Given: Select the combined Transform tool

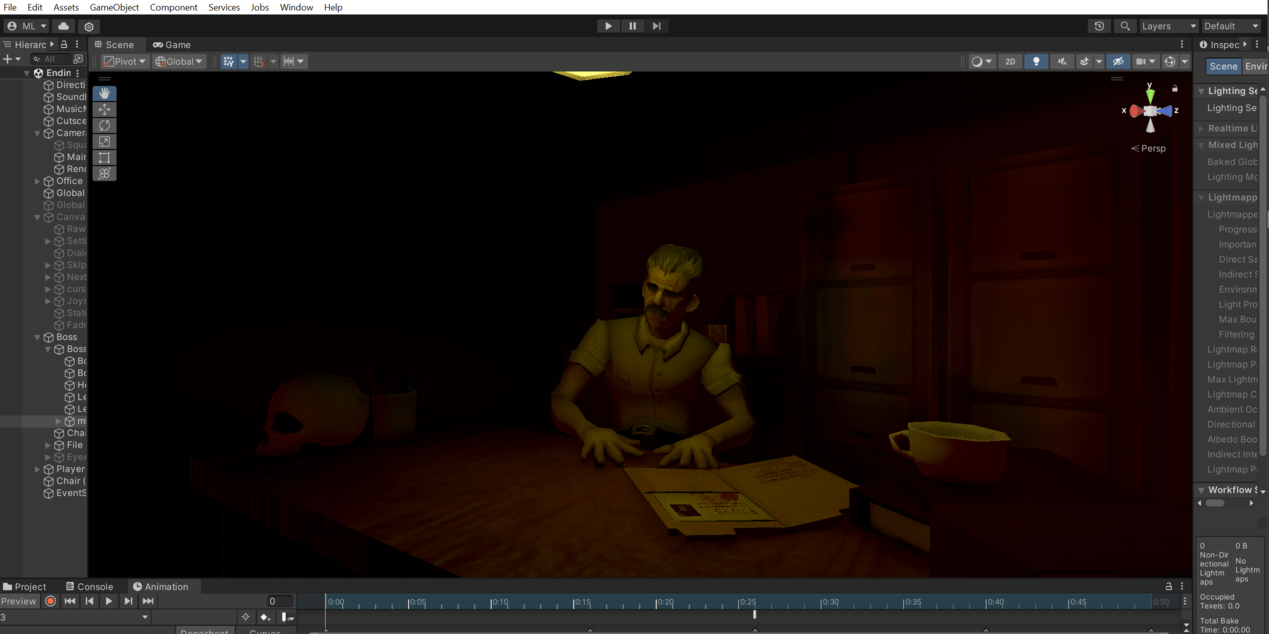Looking at the screenshot, I should pos(105,173).
